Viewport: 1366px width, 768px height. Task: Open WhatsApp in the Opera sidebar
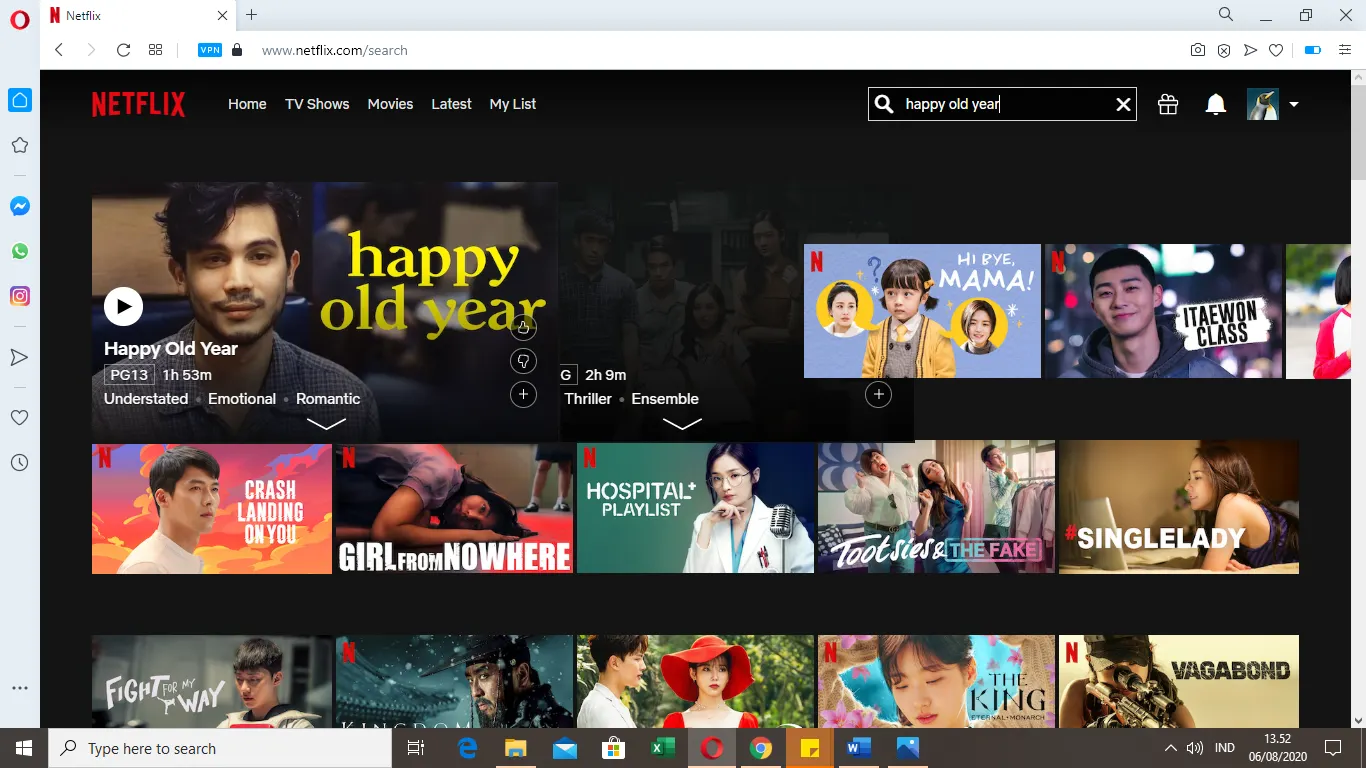pyautogui.click(x=20, y=251)
